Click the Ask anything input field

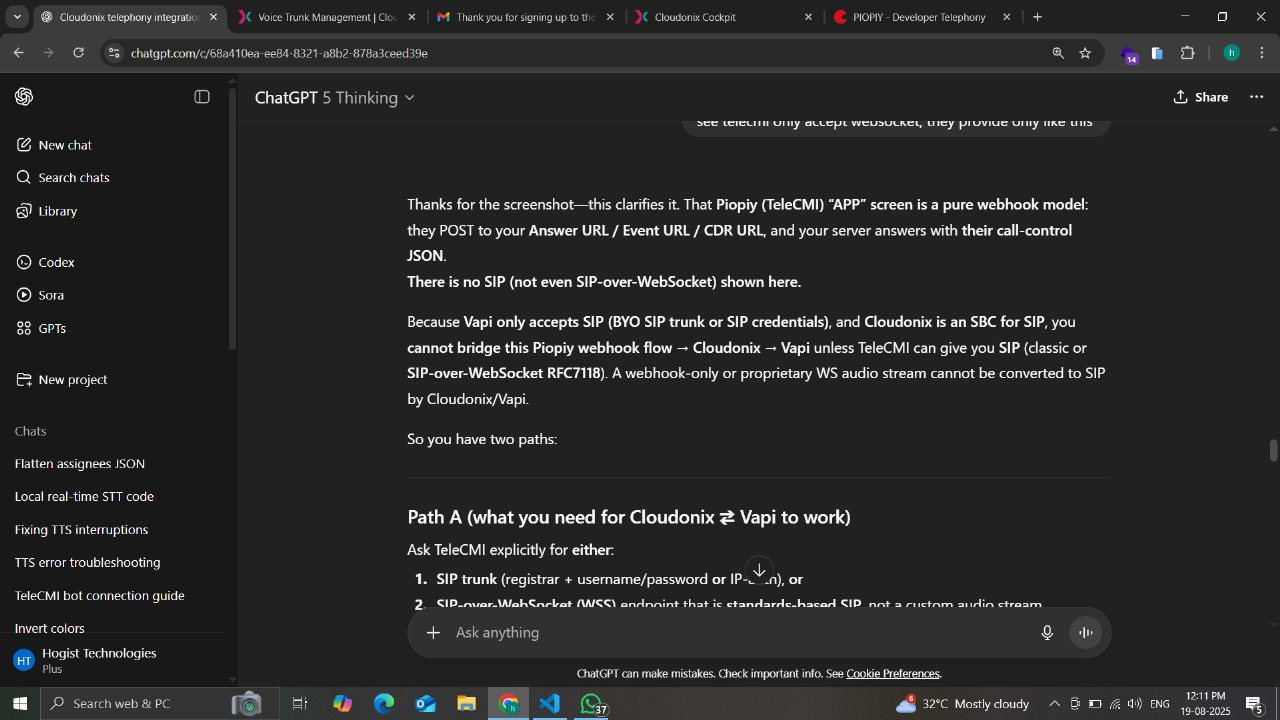click(740, 633)
